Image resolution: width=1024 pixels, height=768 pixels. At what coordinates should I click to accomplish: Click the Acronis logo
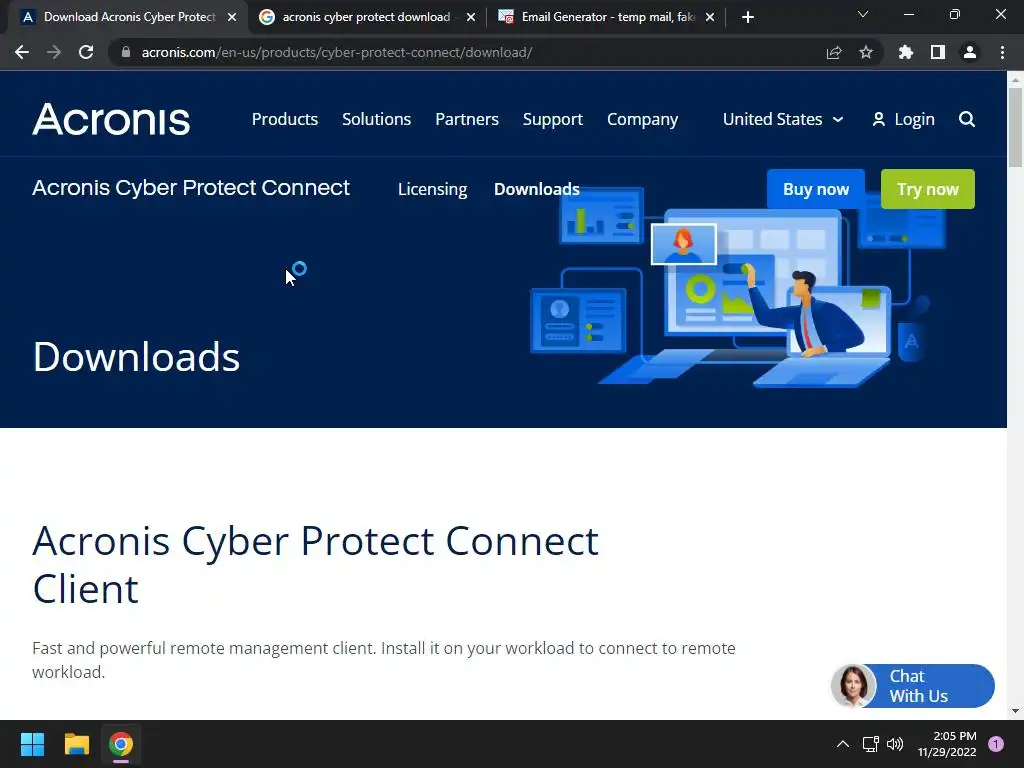pos(111,119)
